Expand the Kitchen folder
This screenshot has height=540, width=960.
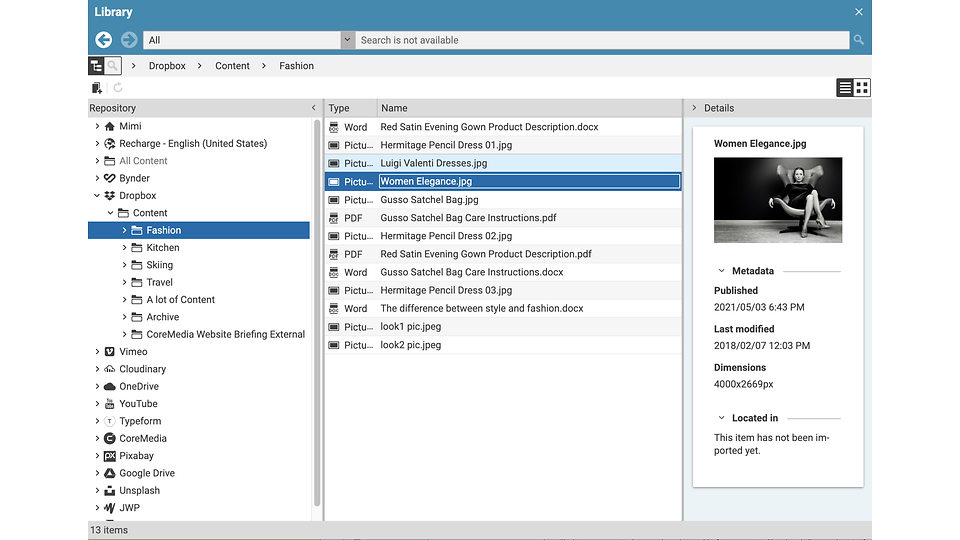(124, 247)
